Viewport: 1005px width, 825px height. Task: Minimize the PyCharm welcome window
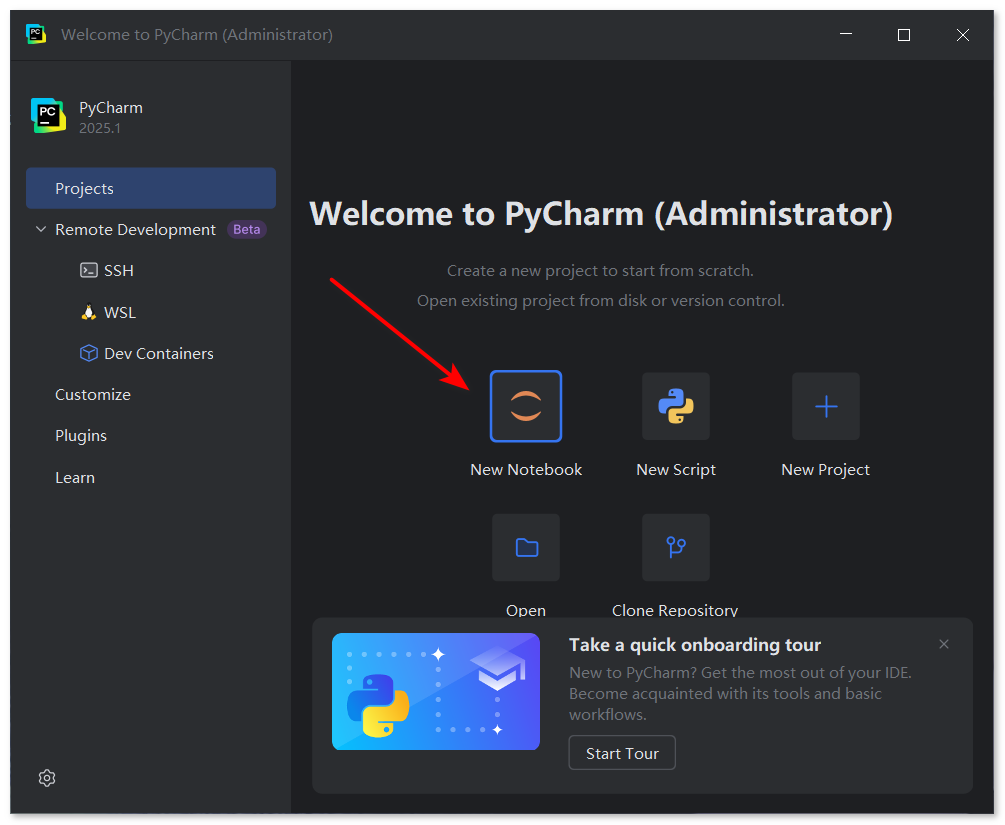[846, 35]
